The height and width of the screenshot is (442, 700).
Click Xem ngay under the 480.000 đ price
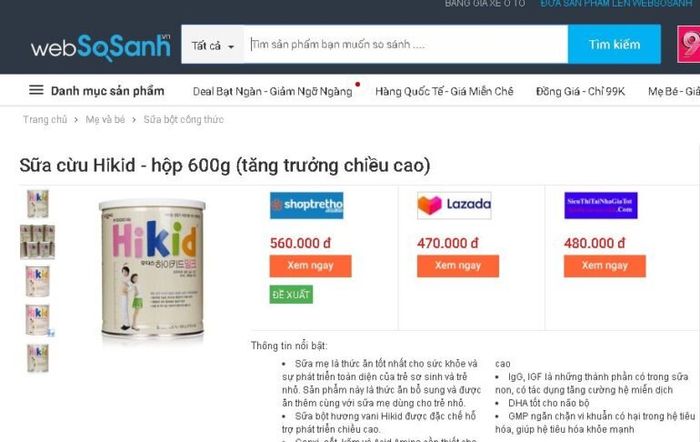(605, 266)
